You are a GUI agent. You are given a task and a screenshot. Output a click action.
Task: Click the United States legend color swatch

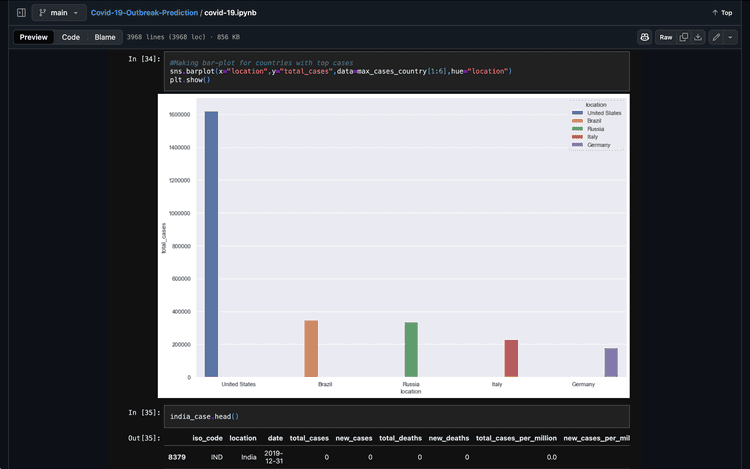(x=576, y=113)
